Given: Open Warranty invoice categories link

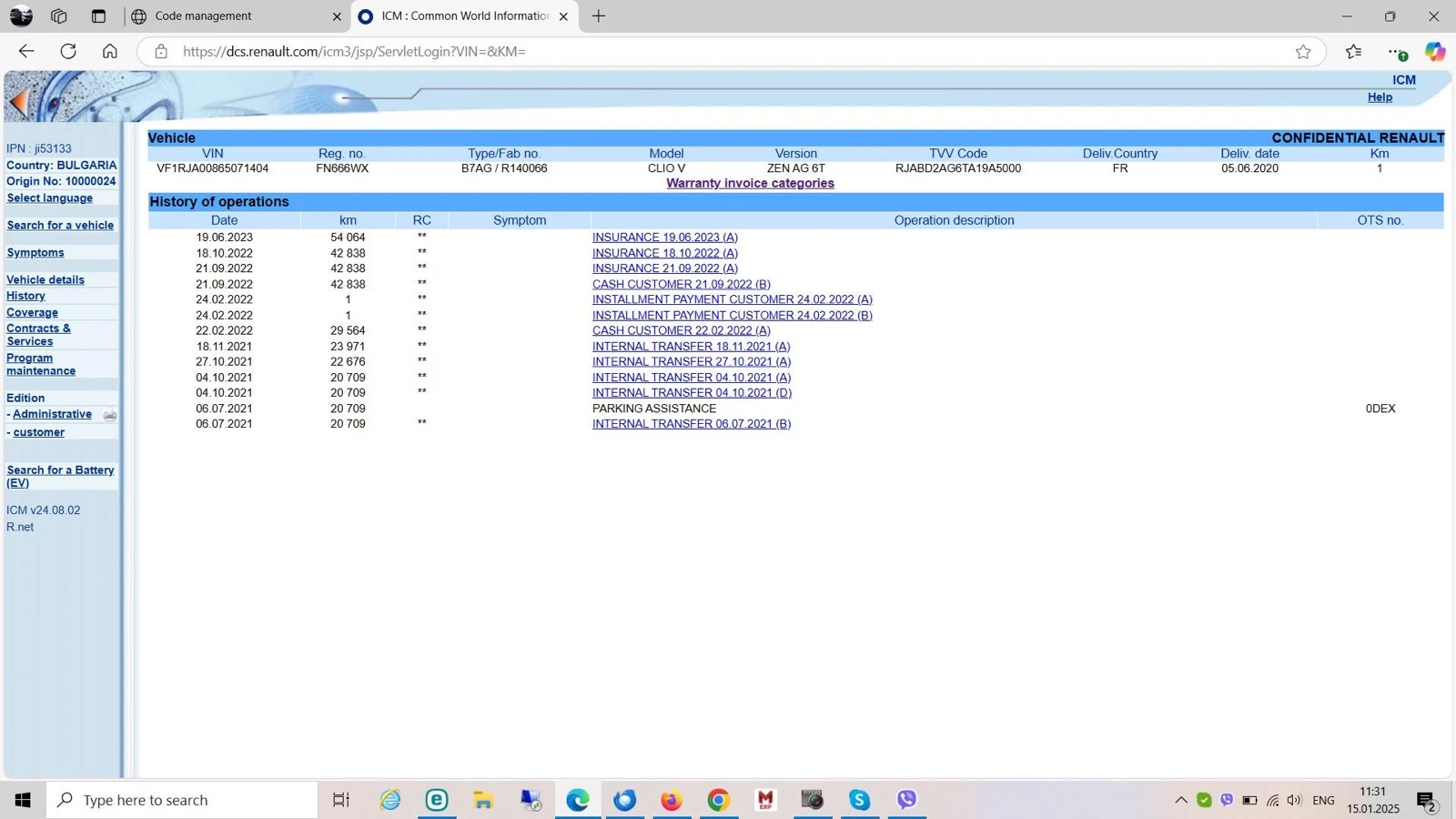Looking at the screenshot, I should pyautogui.click(x=750, y=183).
